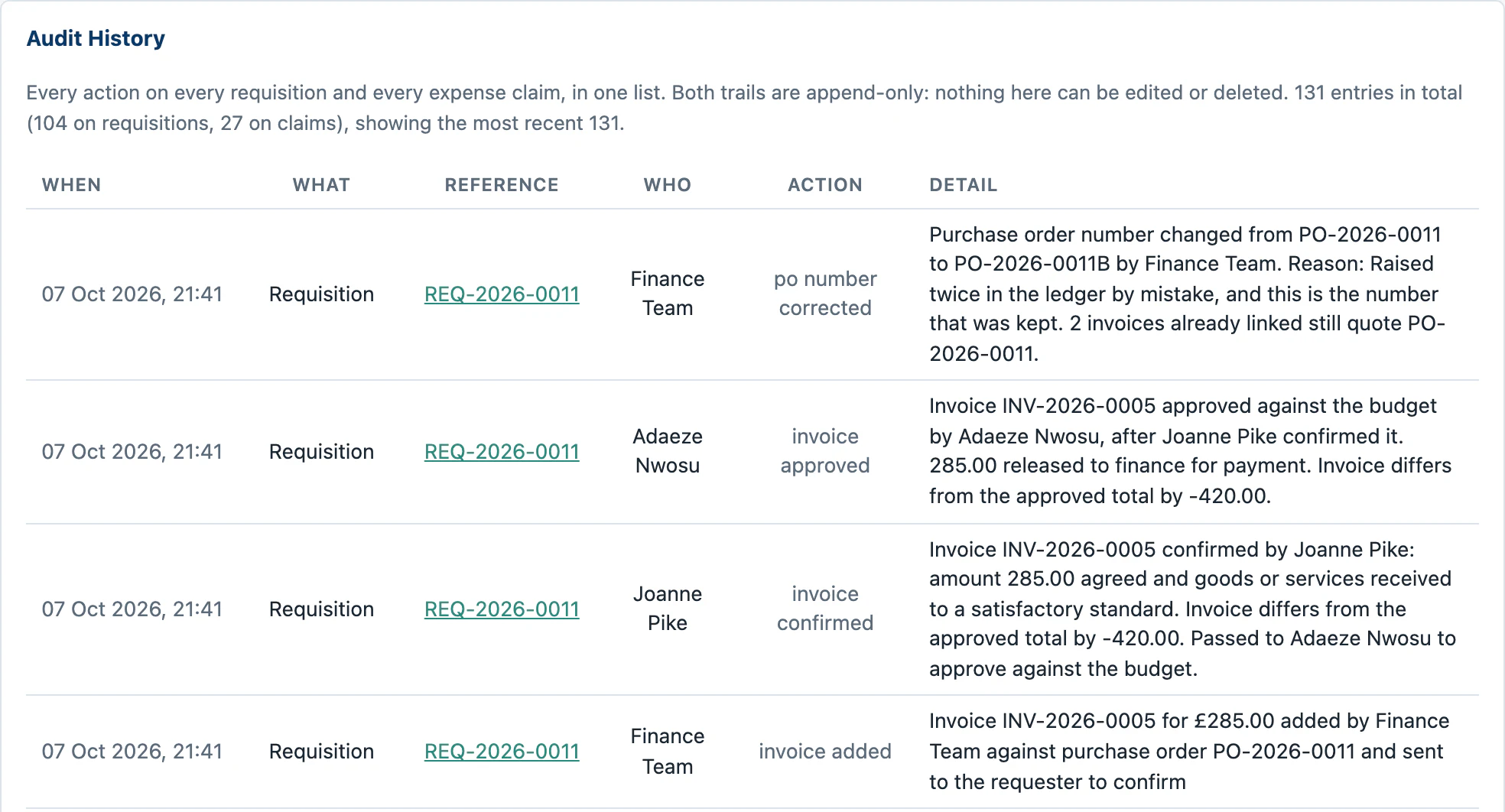This screenshot has width=1505, height=812.
Task: Click 'Finance Team' in the po number corrected row
Action: click(668, 294)
